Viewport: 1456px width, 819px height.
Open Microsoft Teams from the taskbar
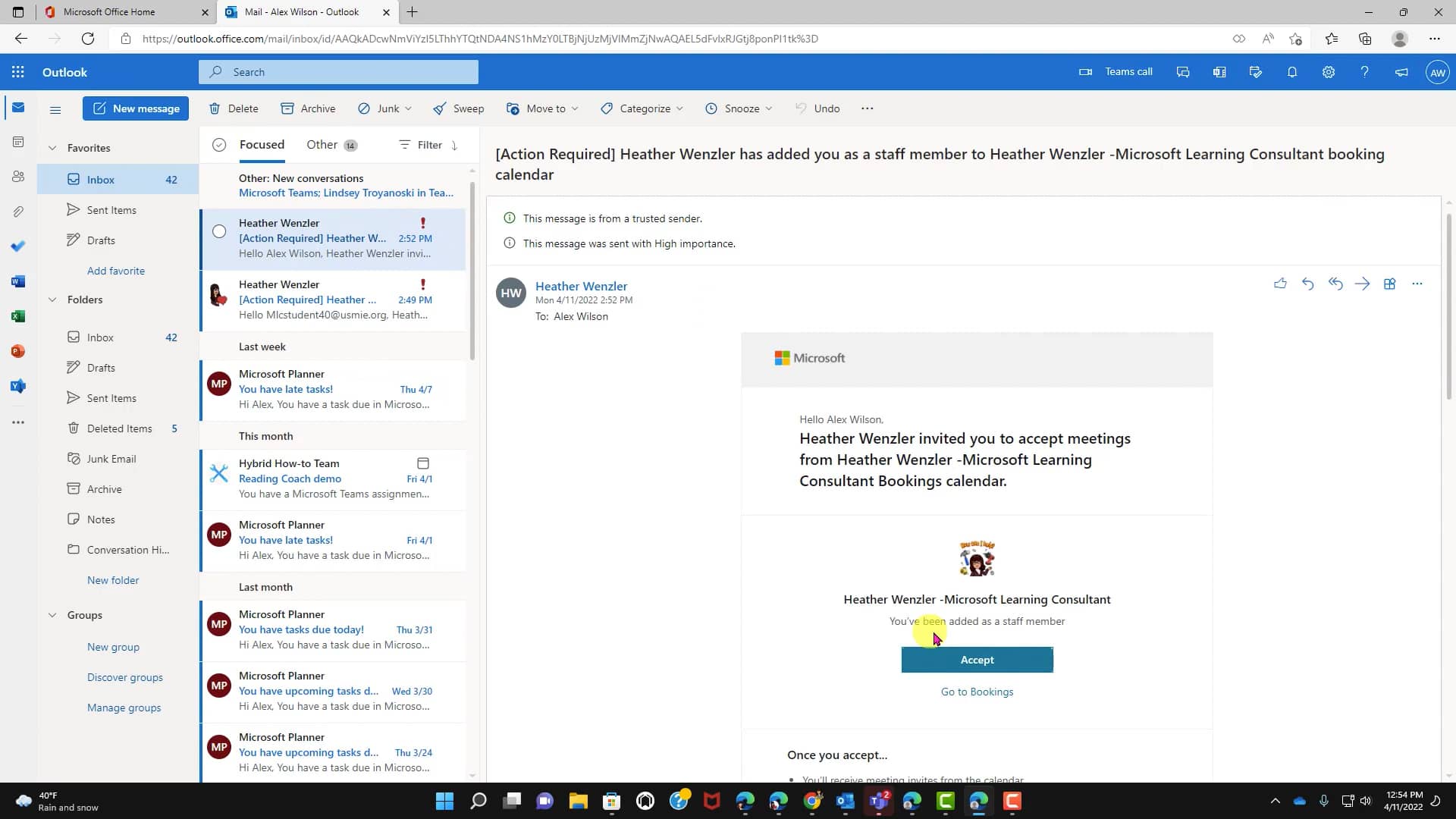879,801
